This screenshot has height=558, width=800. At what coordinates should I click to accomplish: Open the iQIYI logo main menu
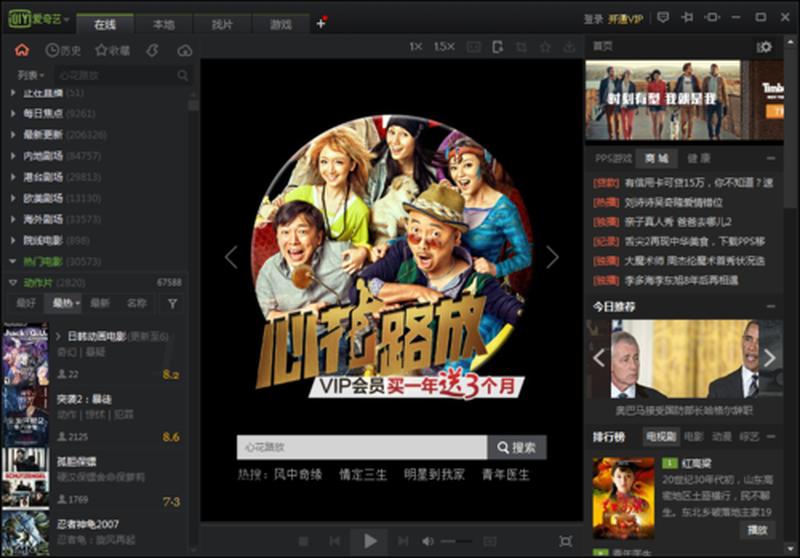38,19
